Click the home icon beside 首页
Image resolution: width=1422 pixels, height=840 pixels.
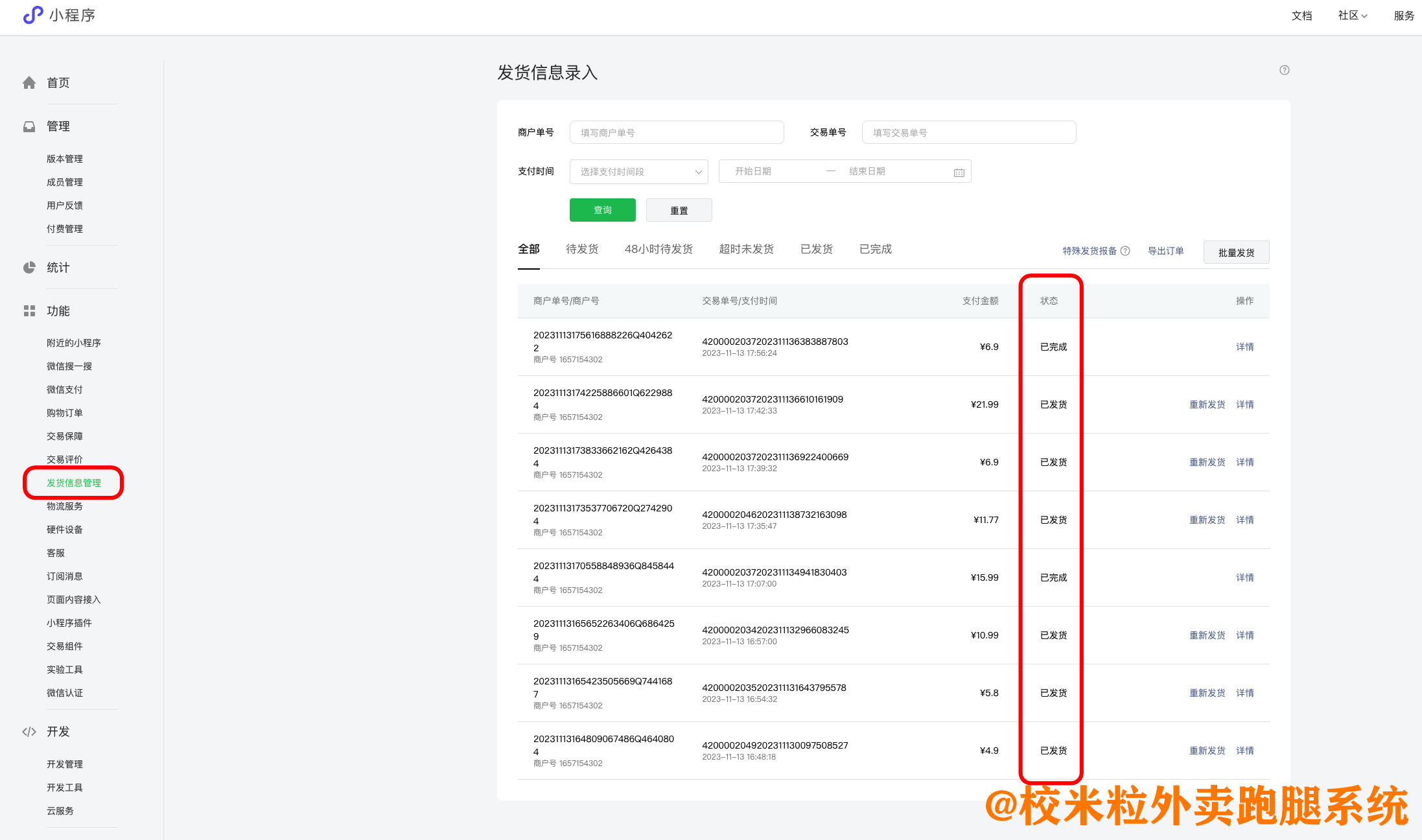click(29, 82)
